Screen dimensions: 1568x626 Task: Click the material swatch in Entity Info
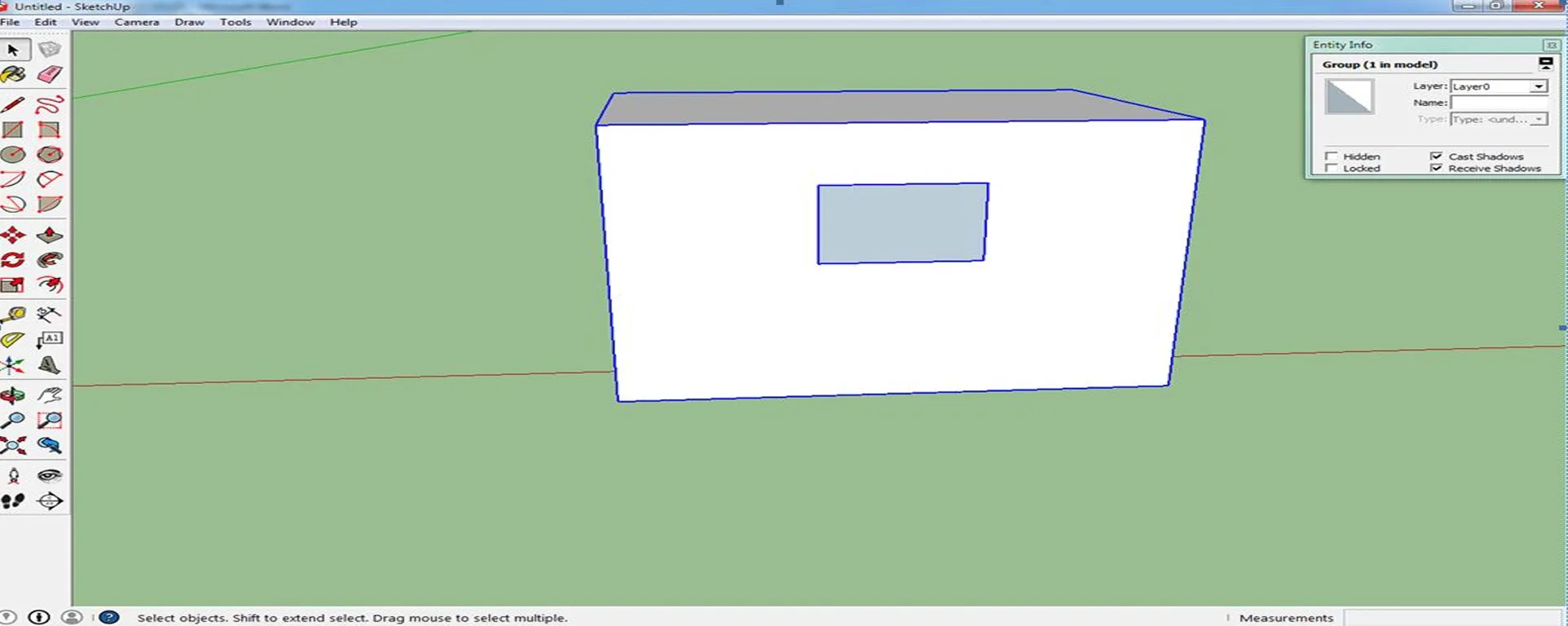[x=1350, y=97]
